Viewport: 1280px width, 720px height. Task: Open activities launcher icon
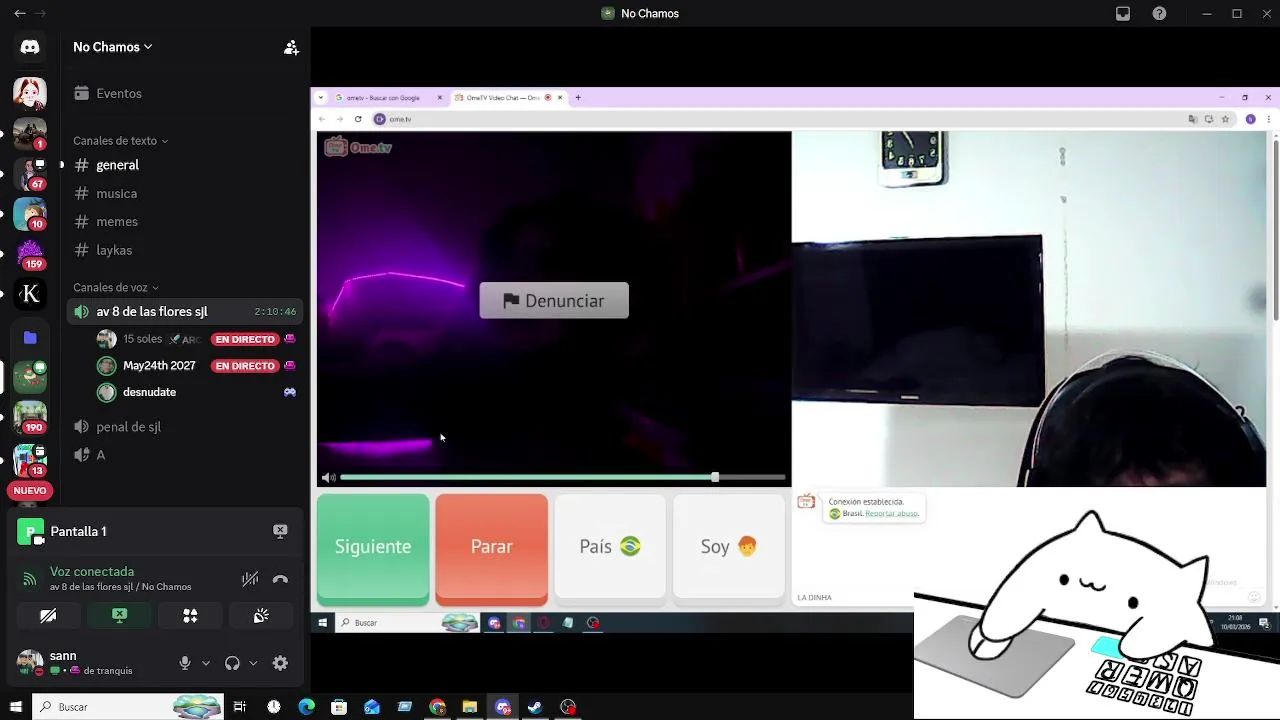[190, 616]
